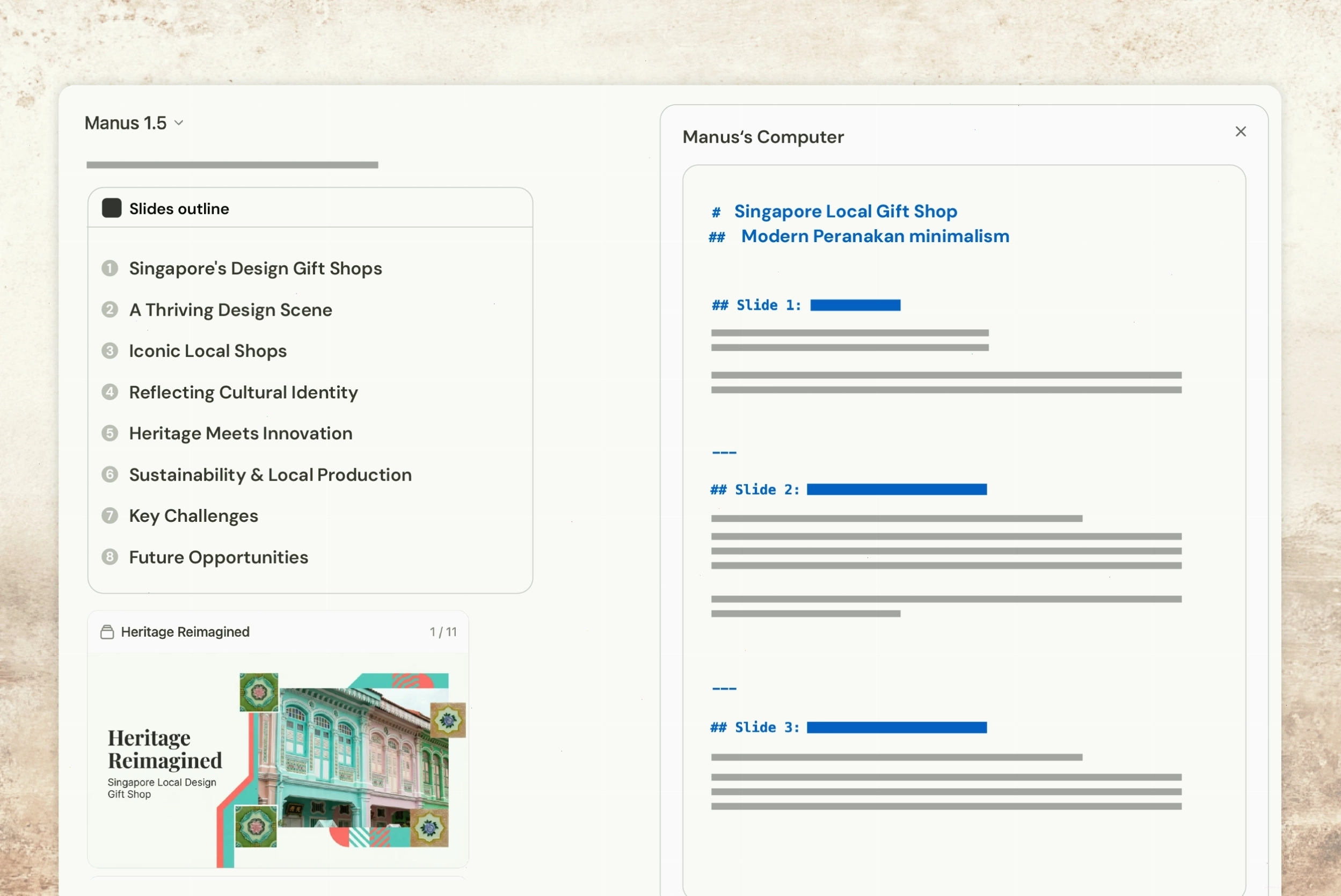Close the Manus's Computer panel
Viewport: 1341px width, 896px height.
point(1241,132)
